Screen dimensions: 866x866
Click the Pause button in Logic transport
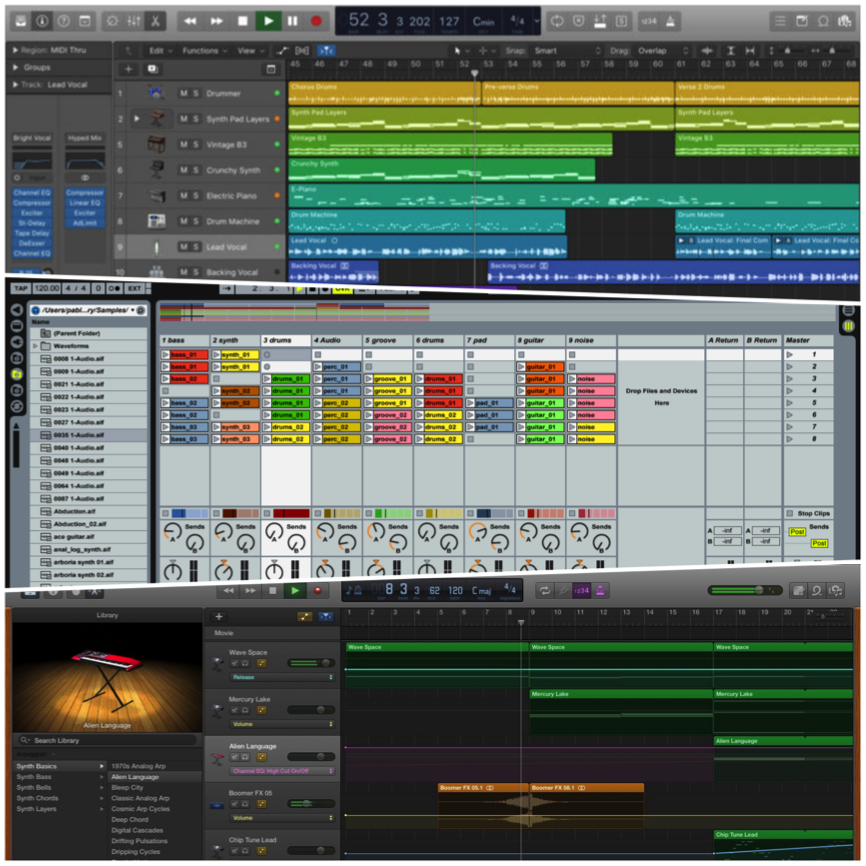(x=293, y=21)
